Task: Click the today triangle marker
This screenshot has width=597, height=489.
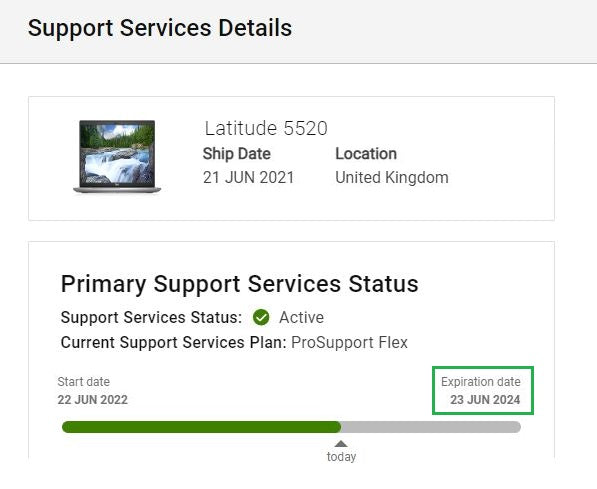Action: point(341,444)
